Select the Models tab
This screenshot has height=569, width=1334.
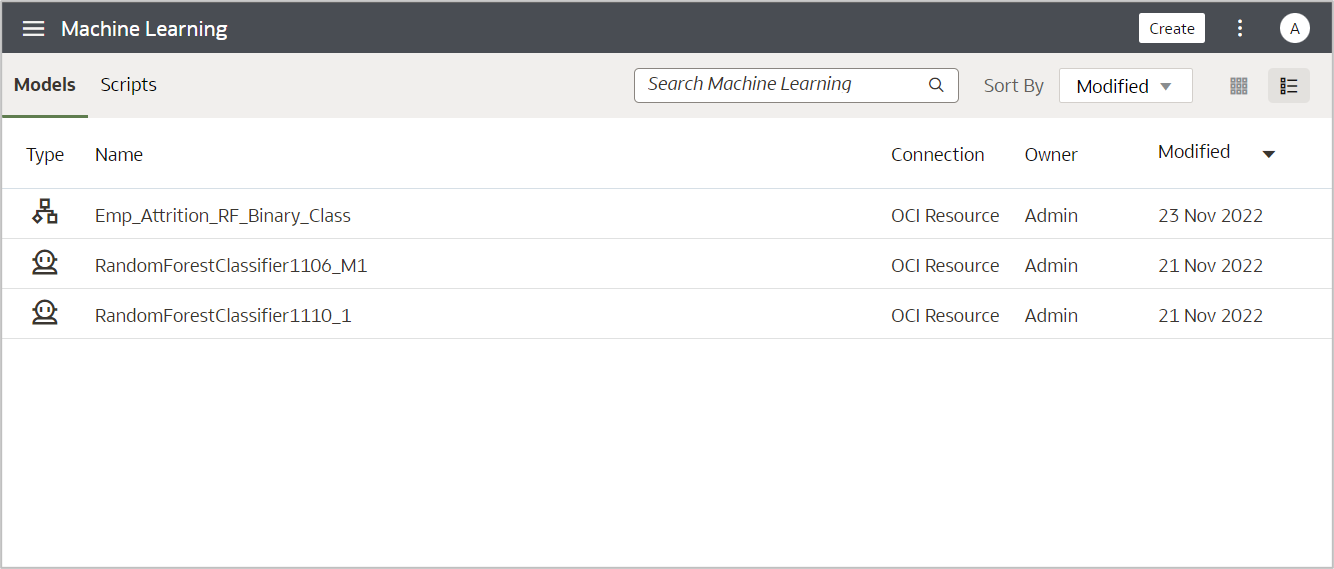pos(45,85)
